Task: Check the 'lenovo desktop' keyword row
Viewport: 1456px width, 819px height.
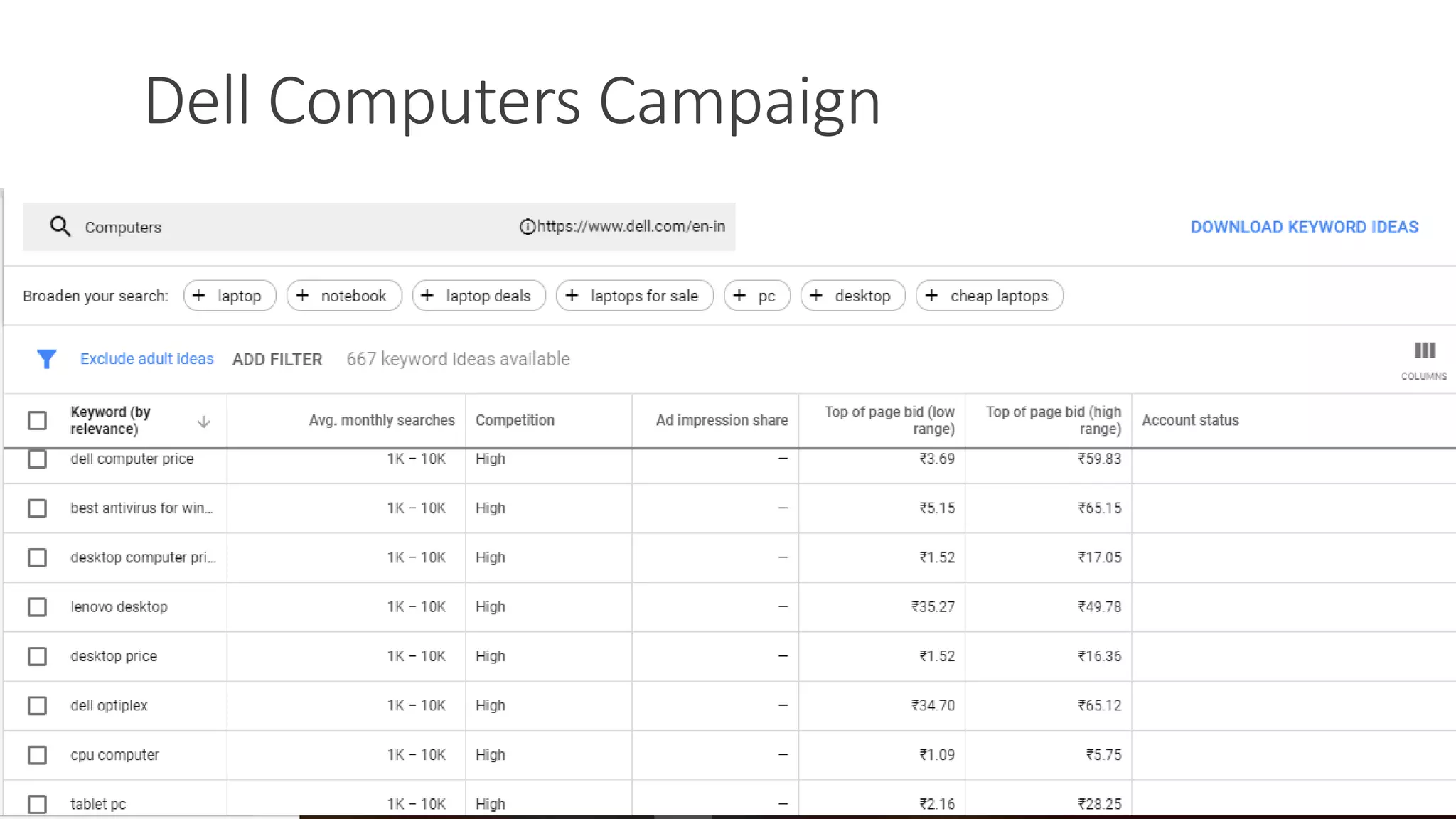Action: tap(37, 607)
